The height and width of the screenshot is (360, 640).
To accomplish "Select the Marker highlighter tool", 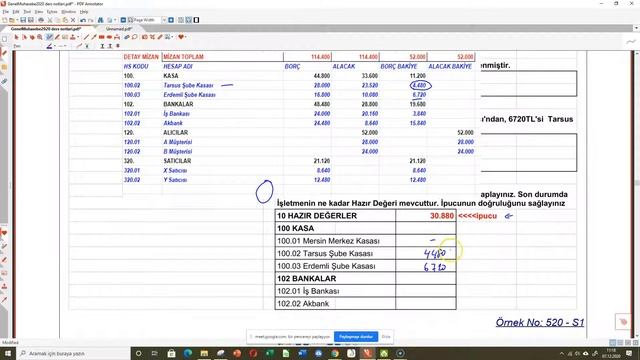I will 57,37.
